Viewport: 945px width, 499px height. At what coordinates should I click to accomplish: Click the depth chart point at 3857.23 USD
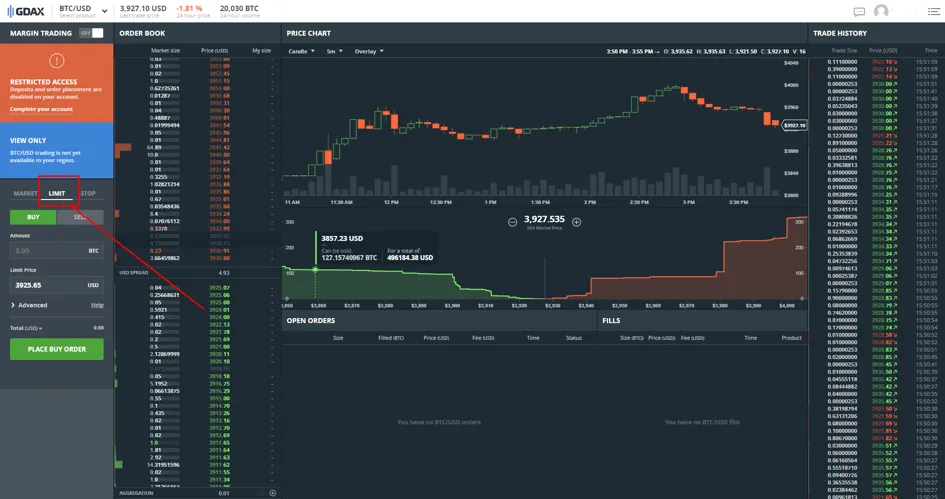tap(315, 269)
